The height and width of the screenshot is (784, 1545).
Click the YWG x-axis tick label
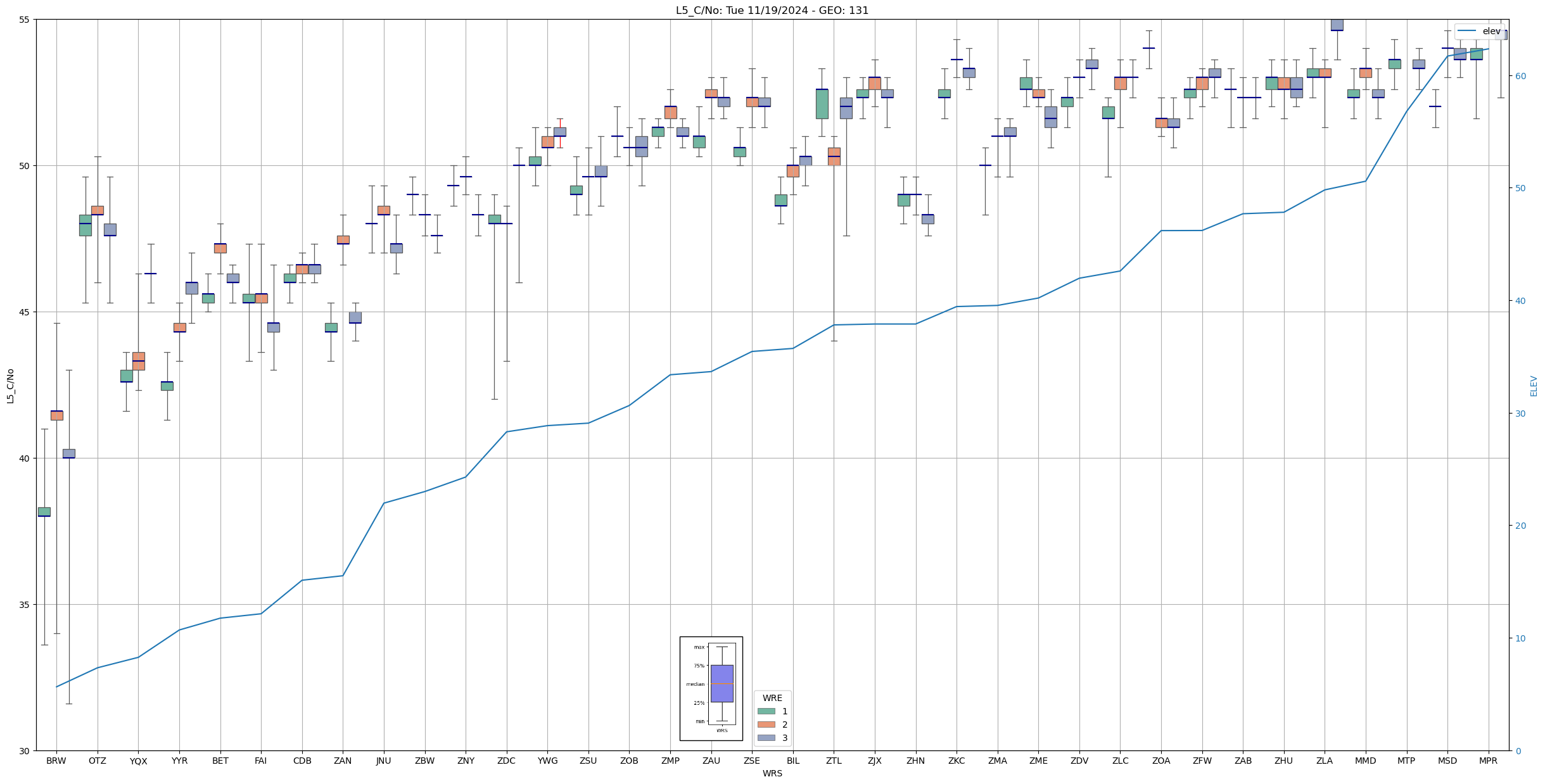coord(547,761)
